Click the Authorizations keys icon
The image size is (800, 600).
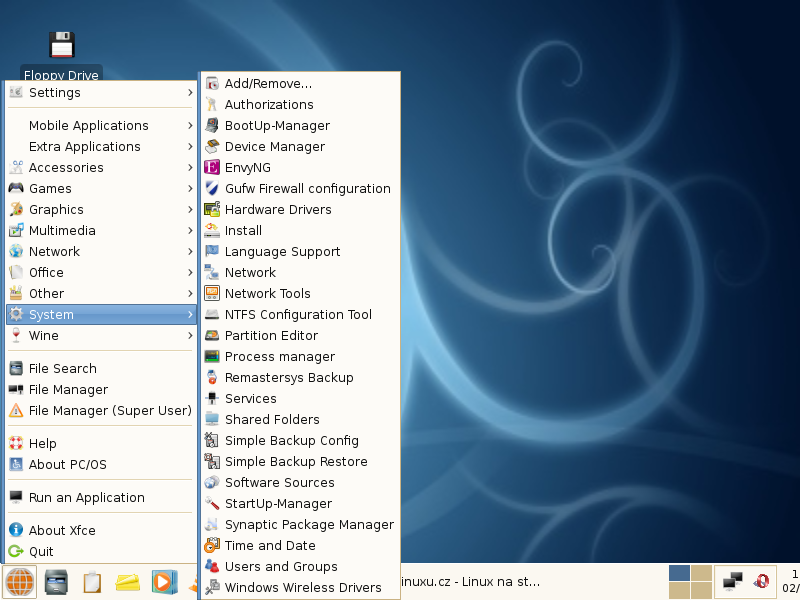[212, 105]
